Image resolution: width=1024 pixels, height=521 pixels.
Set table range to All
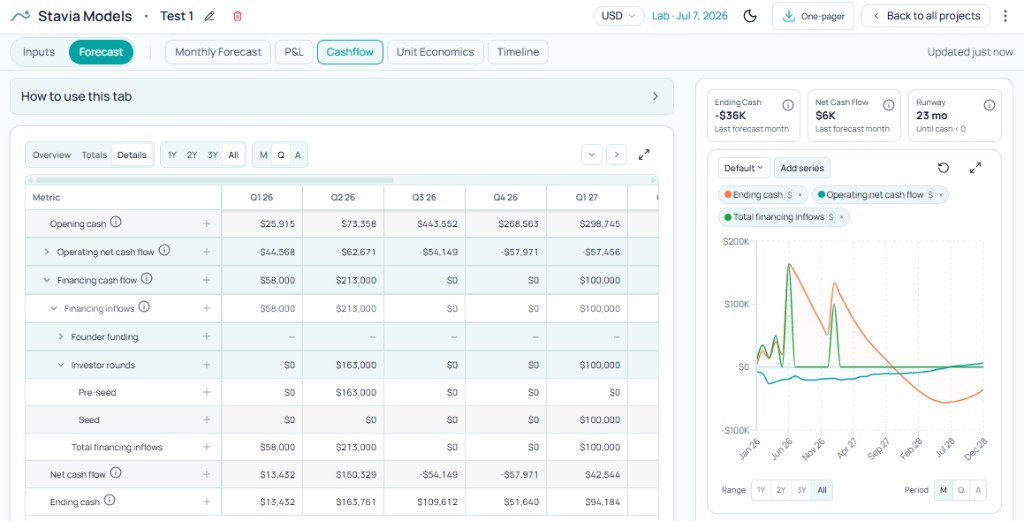pyautogui.click(x=233, y=155)
